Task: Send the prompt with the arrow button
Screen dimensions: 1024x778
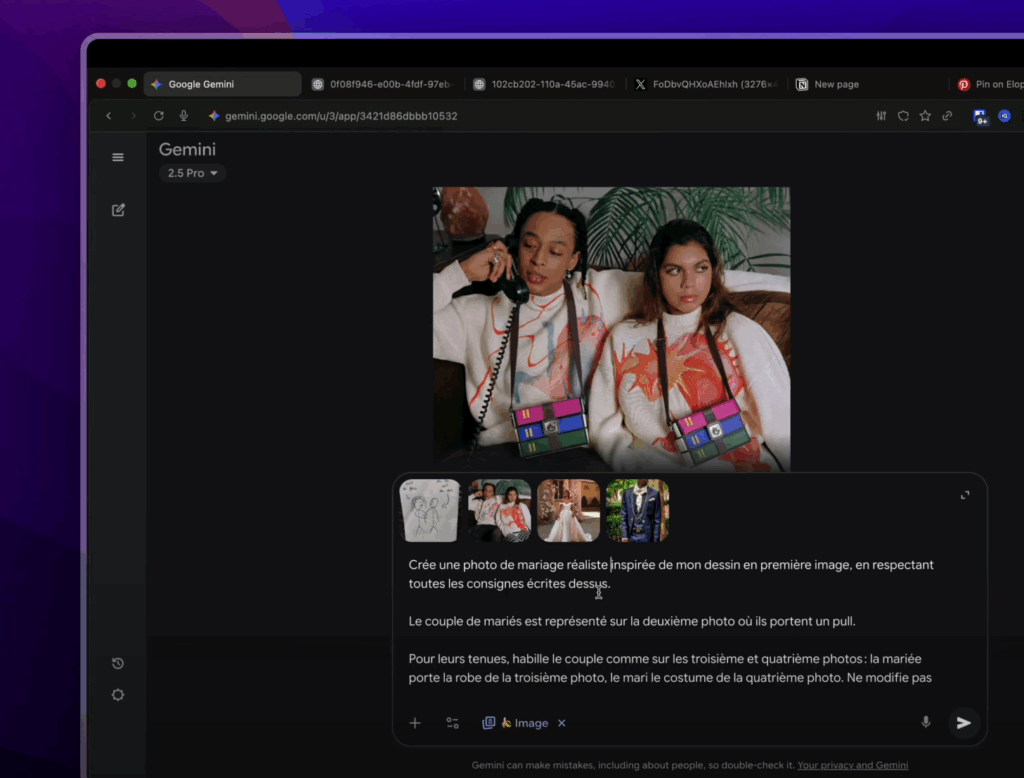Action: [963, 723]
